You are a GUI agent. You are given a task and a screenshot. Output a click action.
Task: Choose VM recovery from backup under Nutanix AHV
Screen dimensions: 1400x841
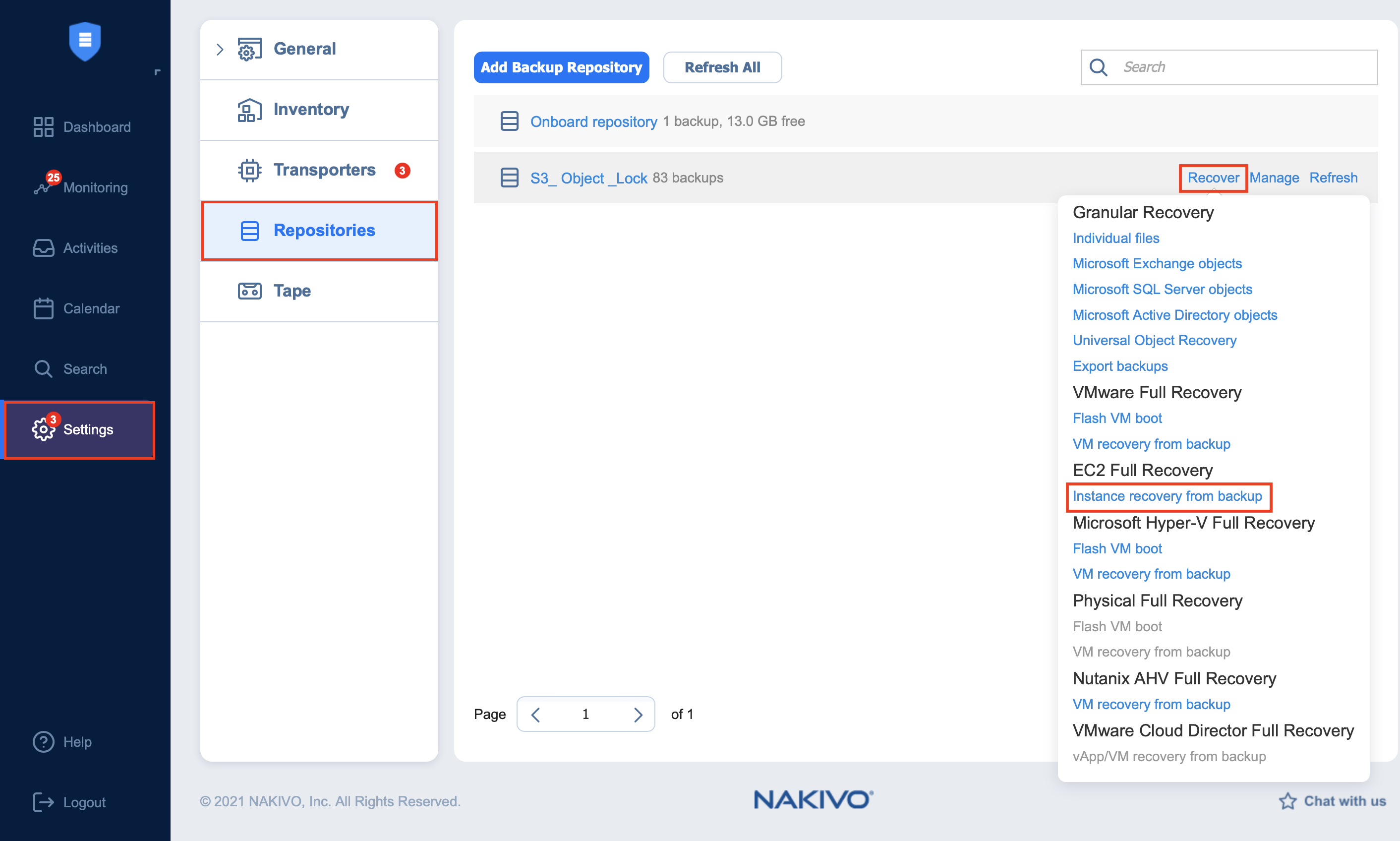[1151, 704]
